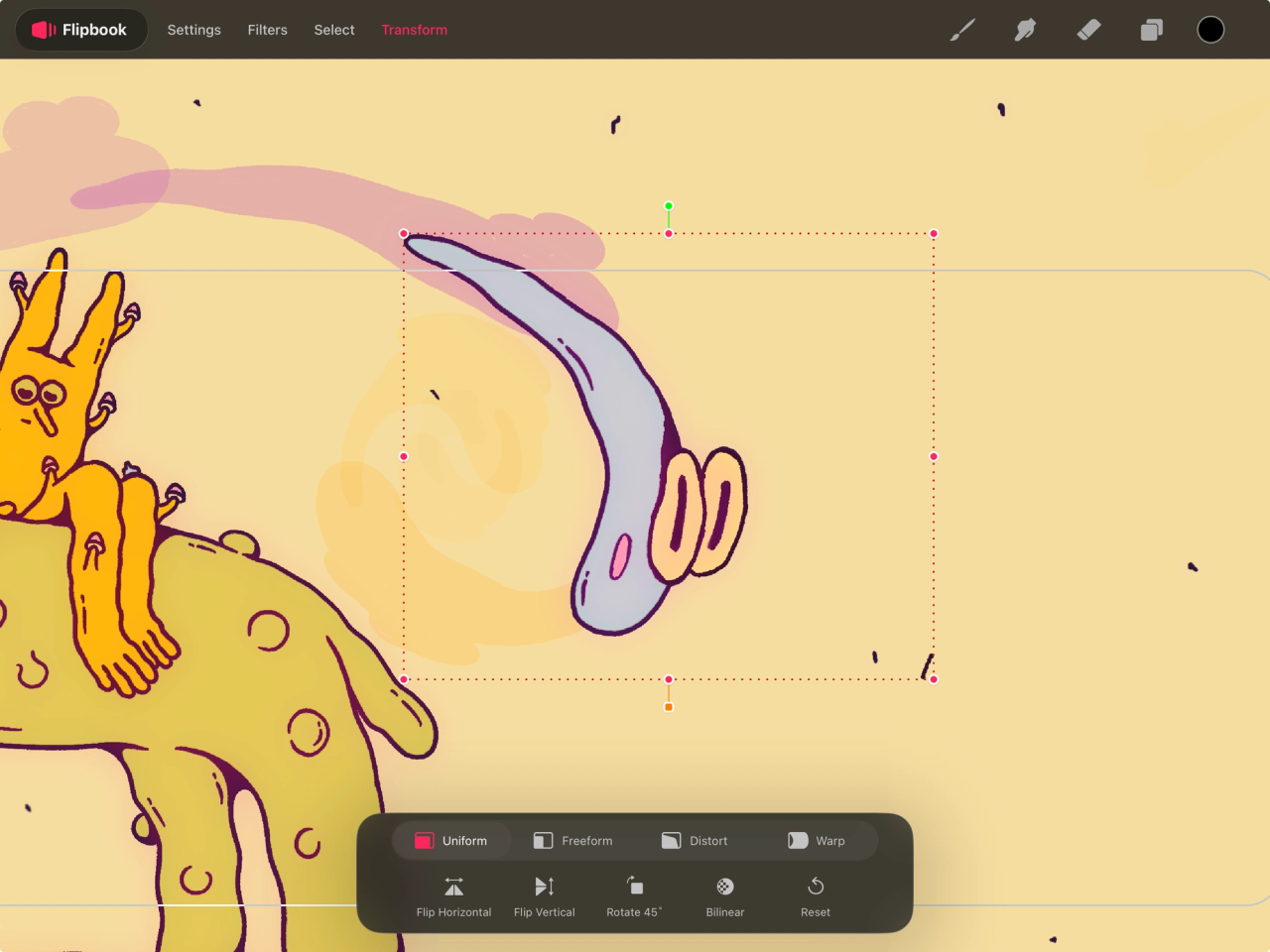Select the Paint brush tool

point(961,30)
